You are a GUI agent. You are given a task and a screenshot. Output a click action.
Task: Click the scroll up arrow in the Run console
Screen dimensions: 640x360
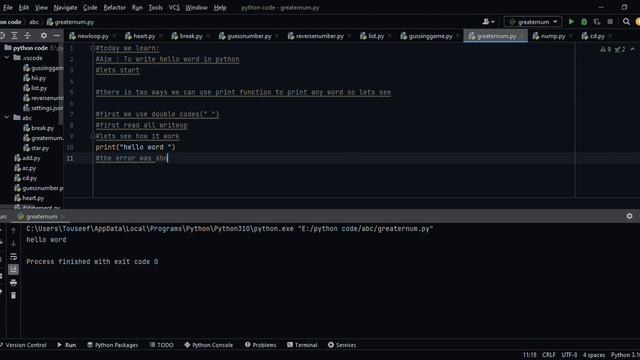click(13, 231)
